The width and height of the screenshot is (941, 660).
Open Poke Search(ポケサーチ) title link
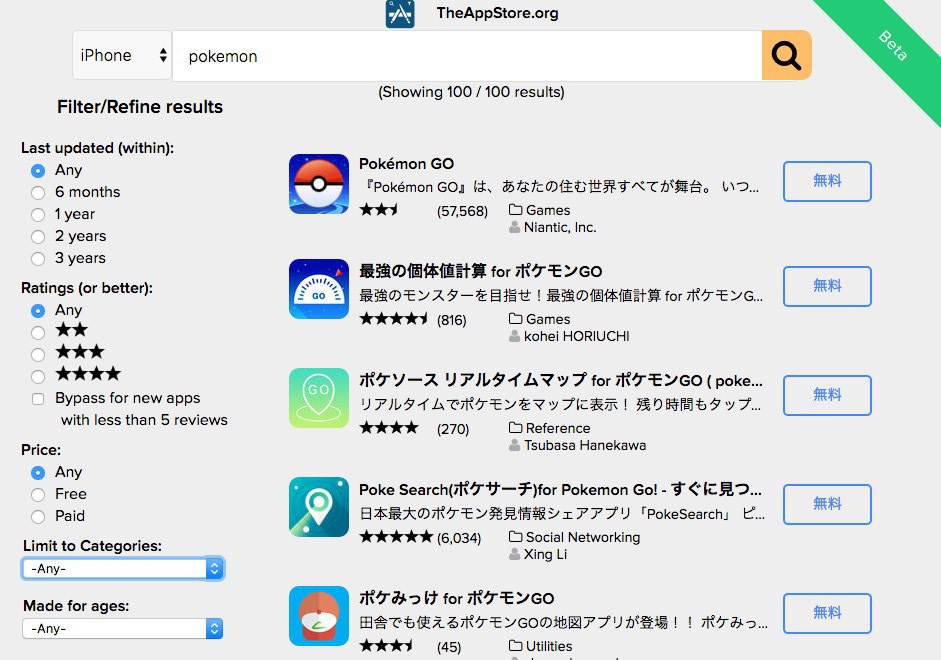coord(561,490)
